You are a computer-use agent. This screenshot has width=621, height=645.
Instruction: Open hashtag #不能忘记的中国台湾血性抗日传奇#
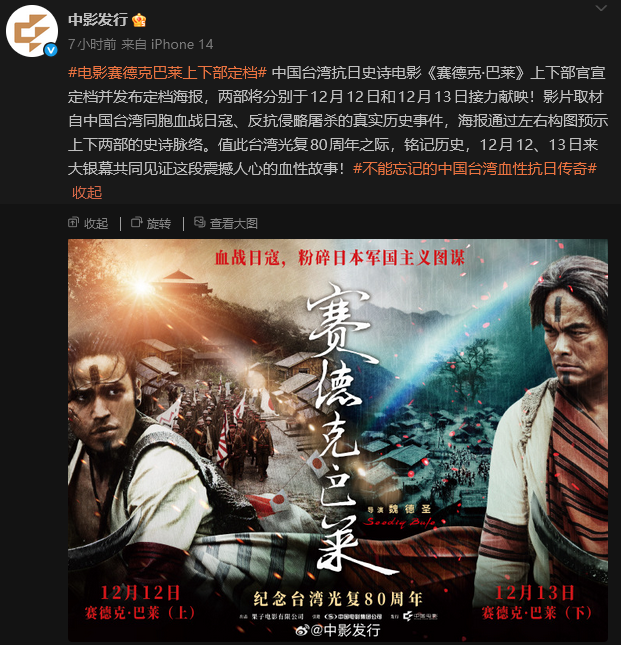pyautogui.click(x=475, y=169)
